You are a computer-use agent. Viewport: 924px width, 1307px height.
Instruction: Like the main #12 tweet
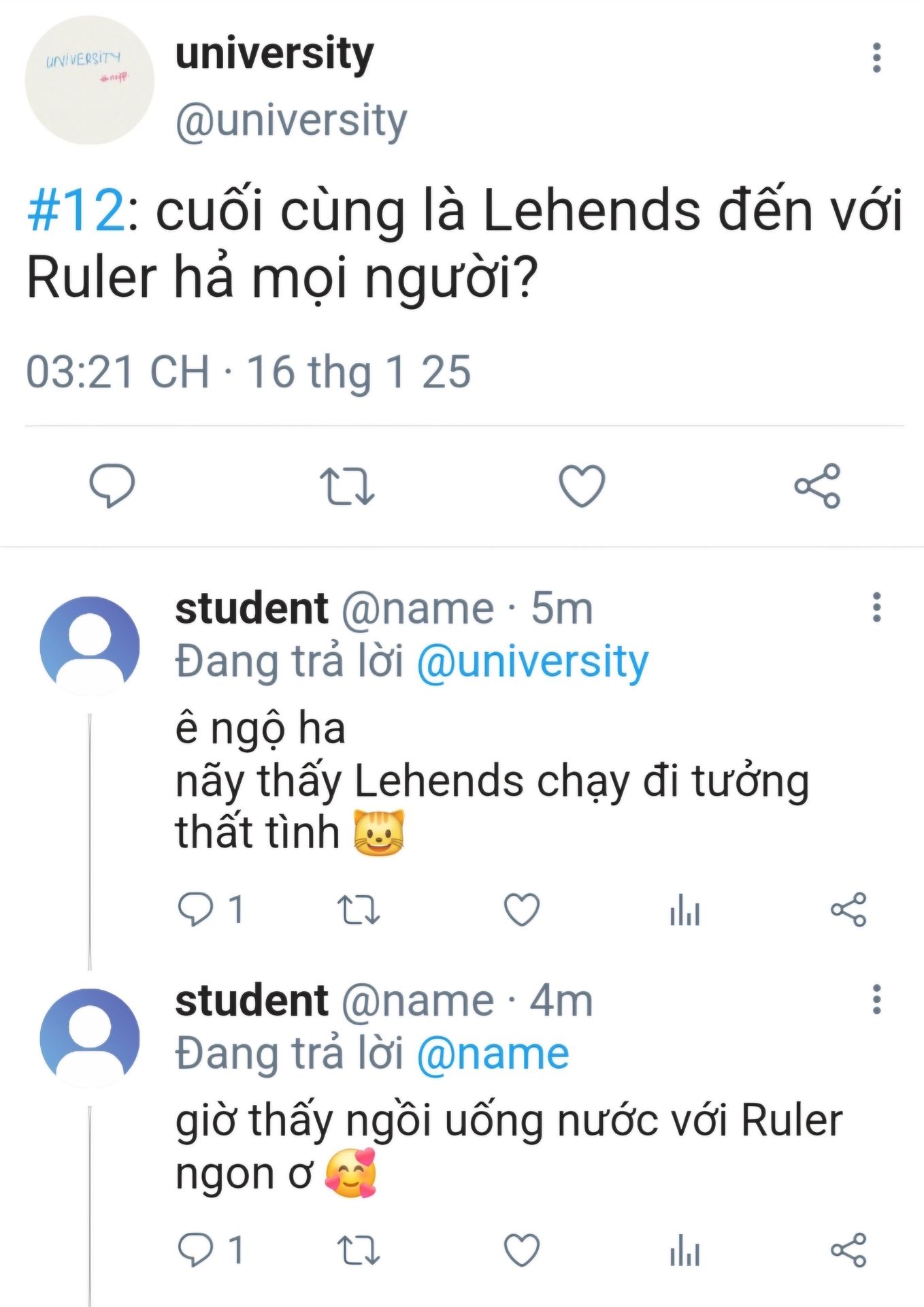click(582, 485)
